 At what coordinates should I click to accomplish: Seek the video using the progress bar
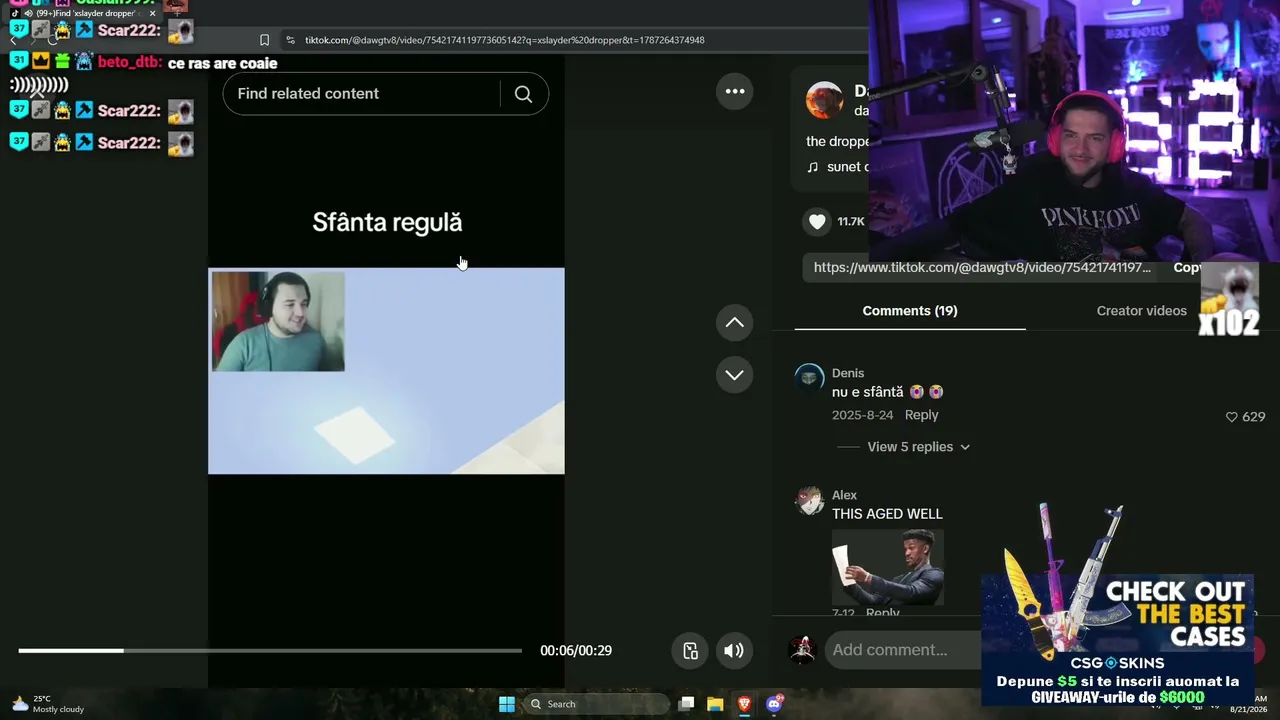270,651
